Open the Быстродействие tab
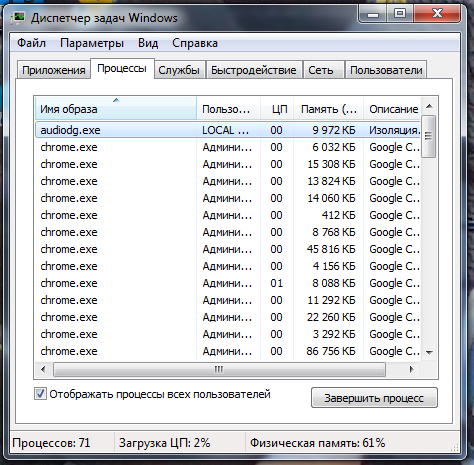This screenshot has width=474, height=465. pos(254,70)
